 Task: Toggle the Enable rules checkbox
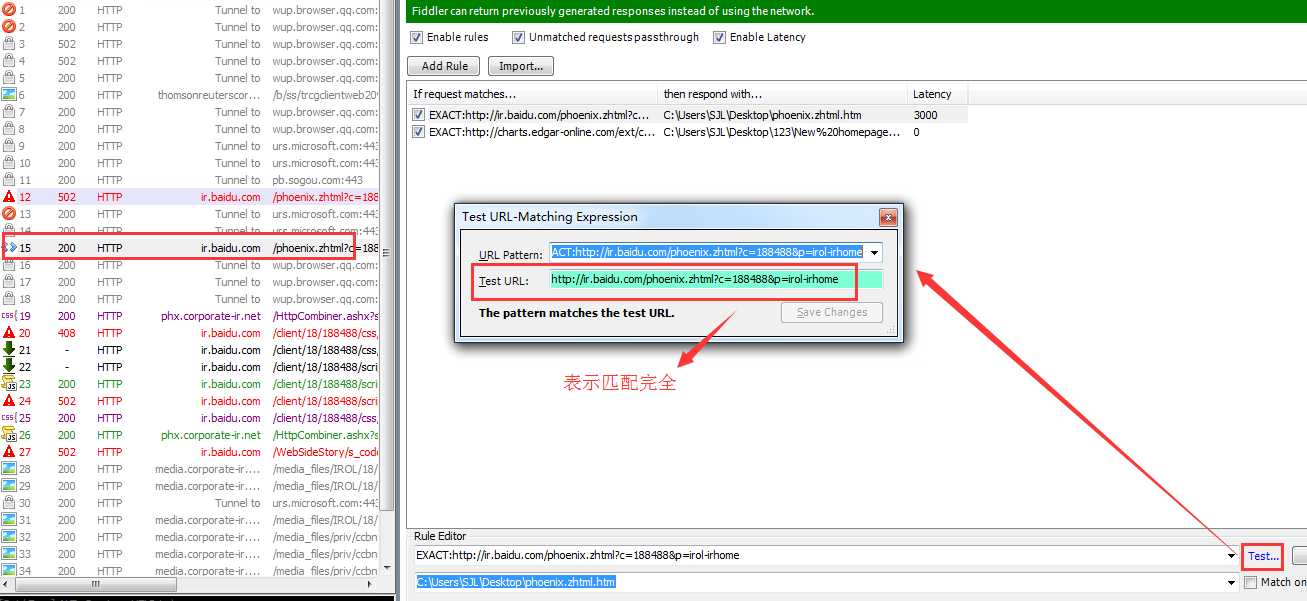(x=417, y=37)
